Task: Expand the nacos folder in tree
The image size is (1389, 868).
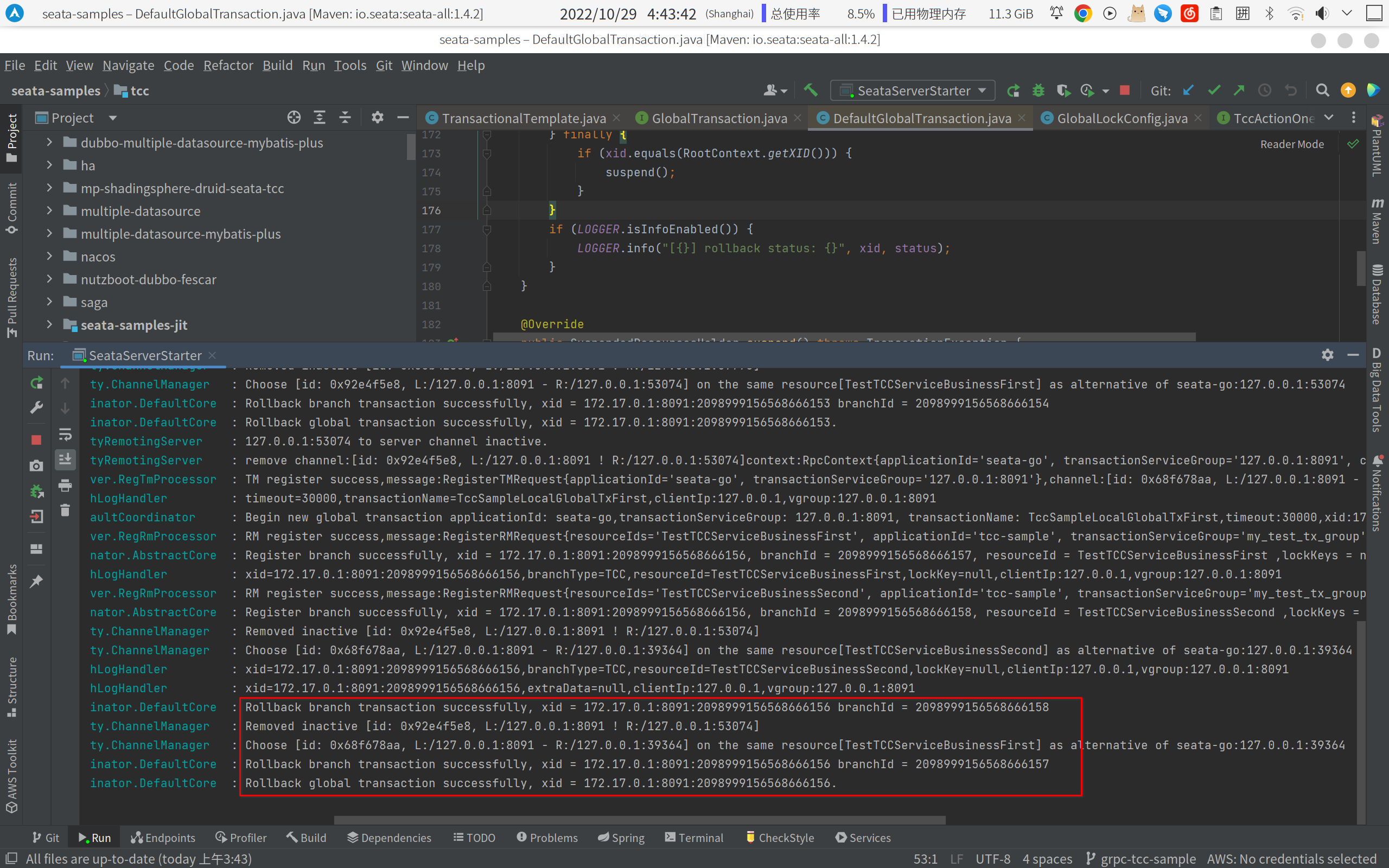Action: pos(49,257)
